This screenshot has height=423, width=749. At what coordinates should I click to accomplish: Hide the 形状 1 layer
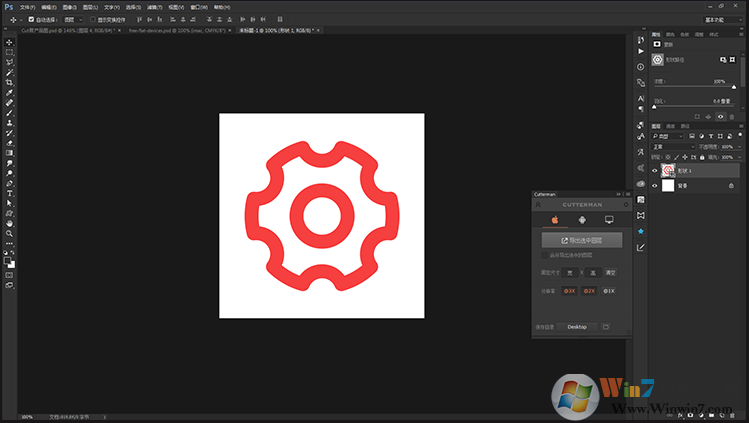click(x=655, y=171)
